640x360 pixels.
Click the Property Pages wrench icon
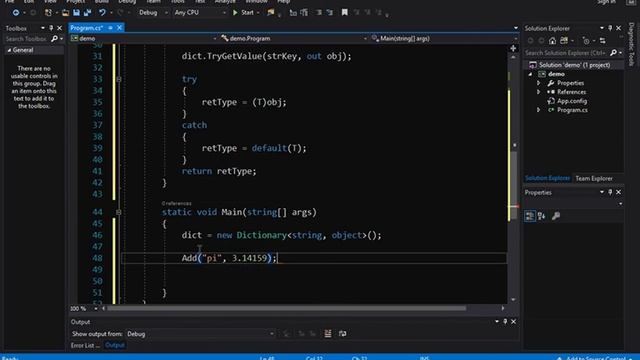(x=556, y=216)
